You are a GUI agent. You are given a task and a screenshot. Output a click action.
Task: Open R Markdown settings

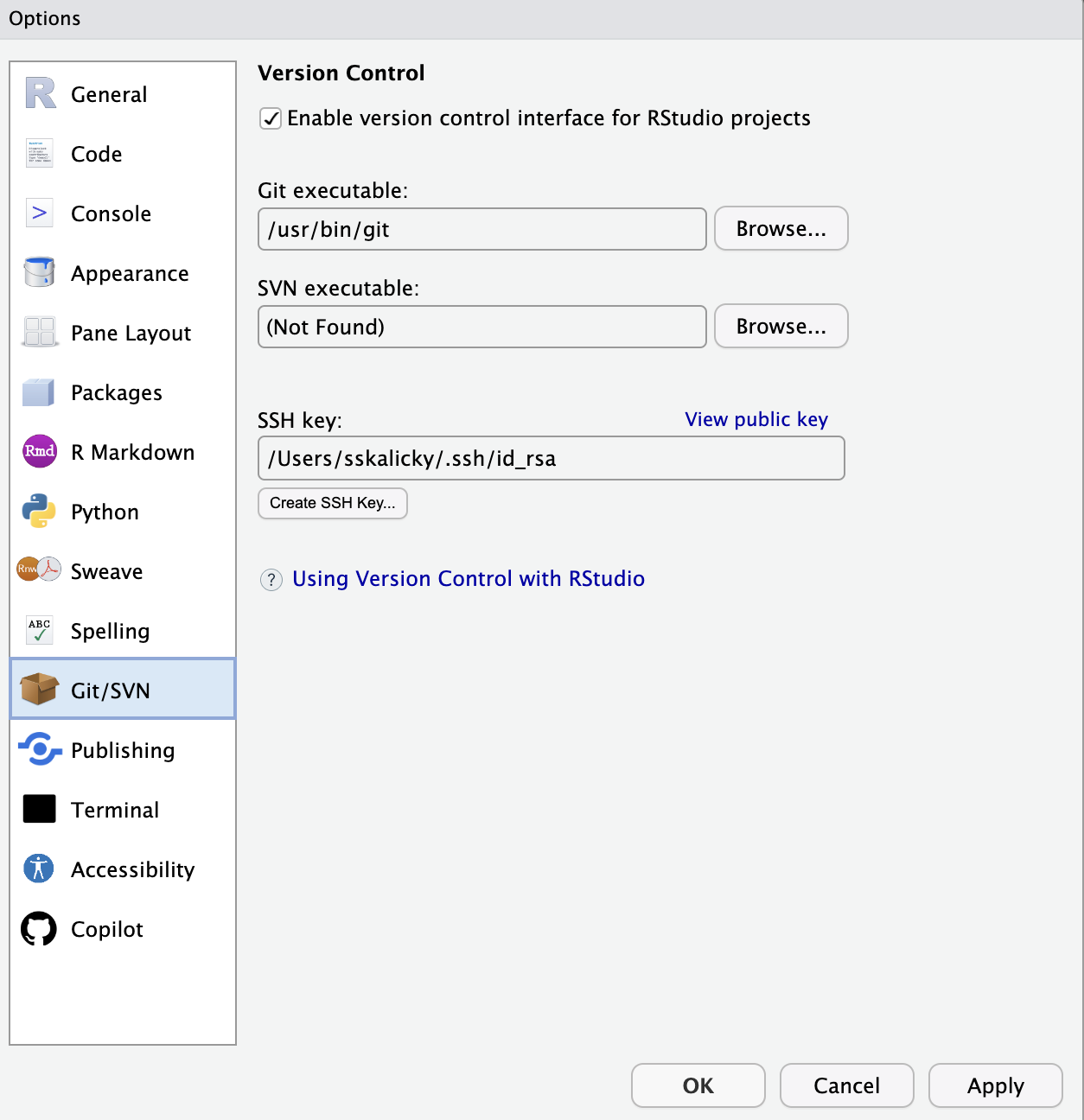[133, 452]
